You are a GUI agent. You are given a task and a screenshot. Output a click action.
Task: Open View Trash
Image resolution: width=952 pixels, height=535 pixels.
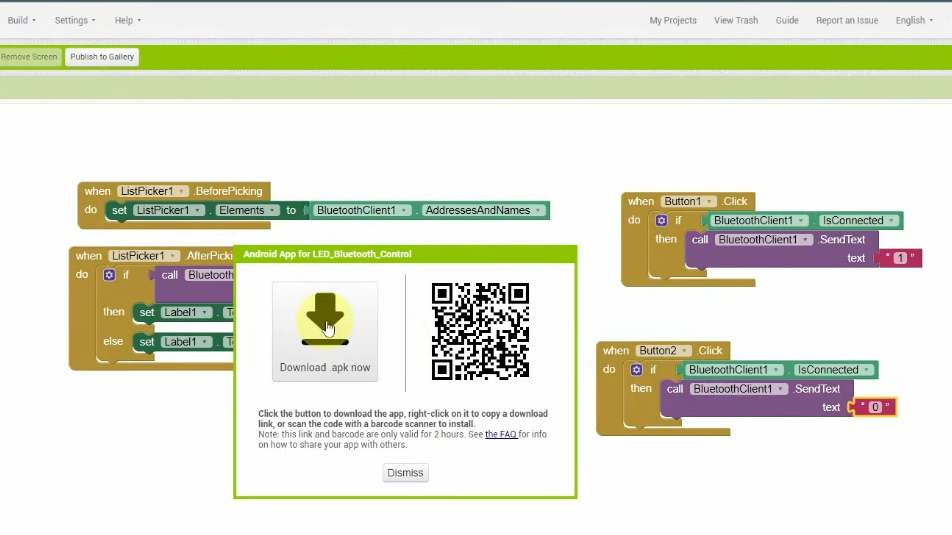tap(736, 20)
